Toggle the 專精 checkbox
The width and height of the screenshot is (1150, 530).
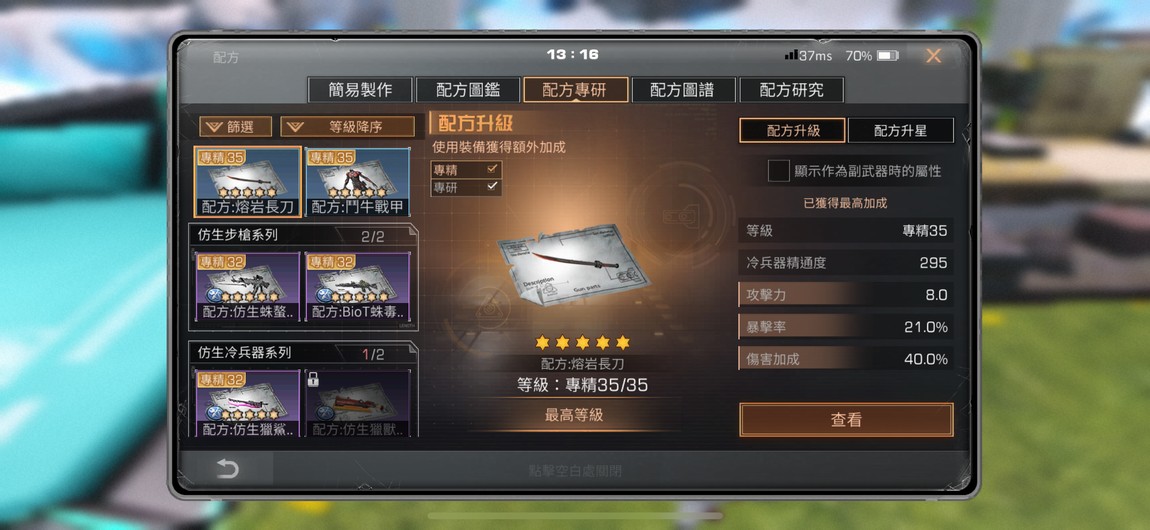pos(493,169)
